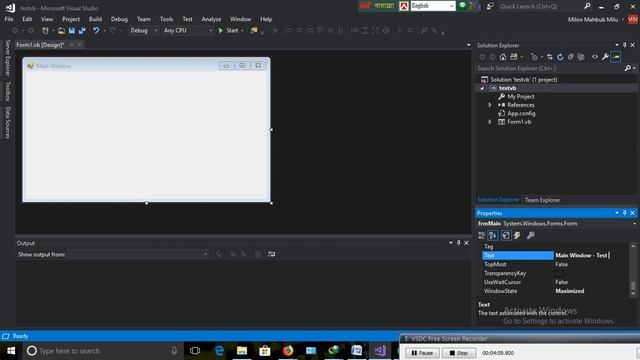640x360 pixels.
Task: Expand the Form1.vb node
Action: (x=490, y=122)
